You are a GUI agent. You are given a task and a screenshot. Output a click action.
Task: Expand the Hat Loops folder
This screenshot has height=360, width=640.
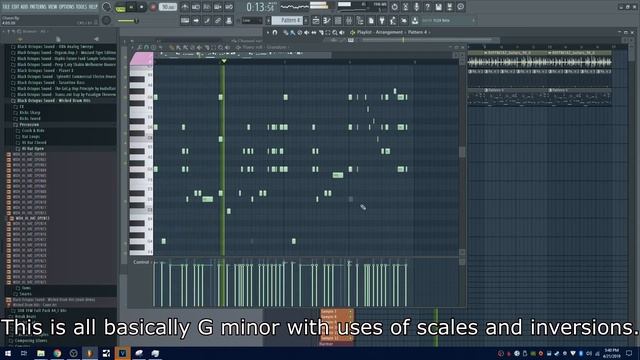tap(31, 137)
